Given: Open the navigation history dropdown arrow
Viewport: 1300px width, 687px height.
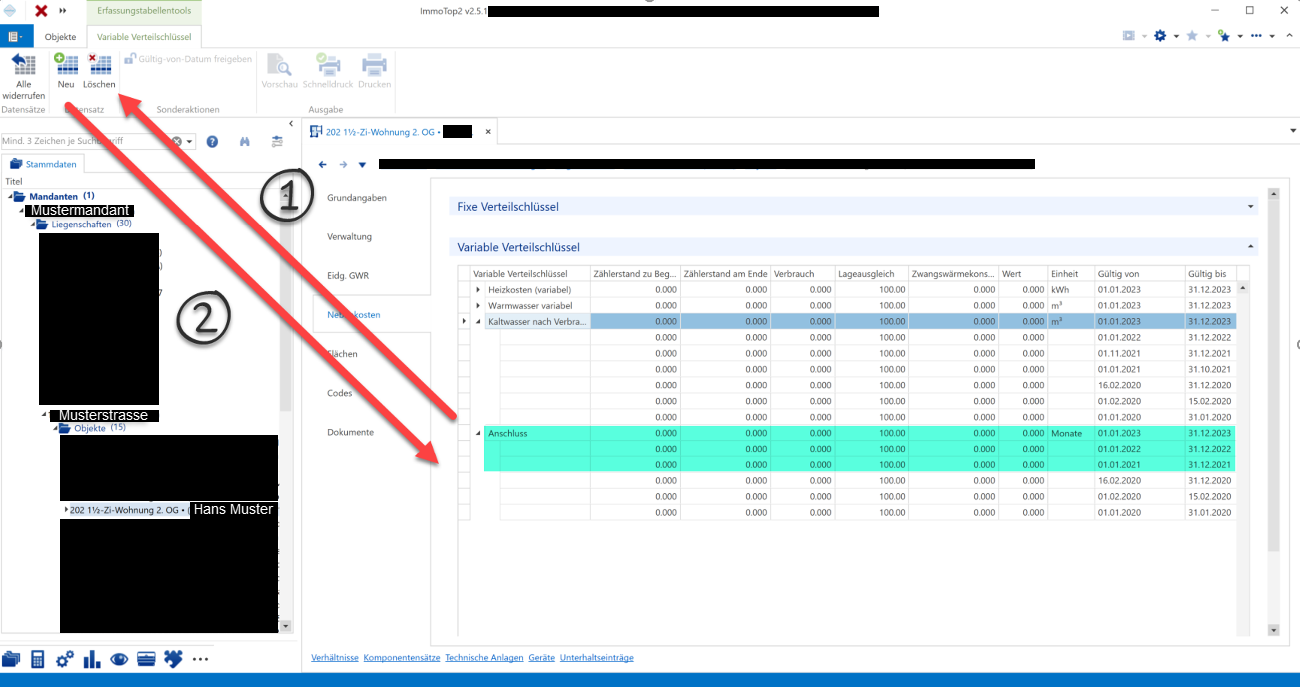Looking at the screenshot, I should point(362,164).
